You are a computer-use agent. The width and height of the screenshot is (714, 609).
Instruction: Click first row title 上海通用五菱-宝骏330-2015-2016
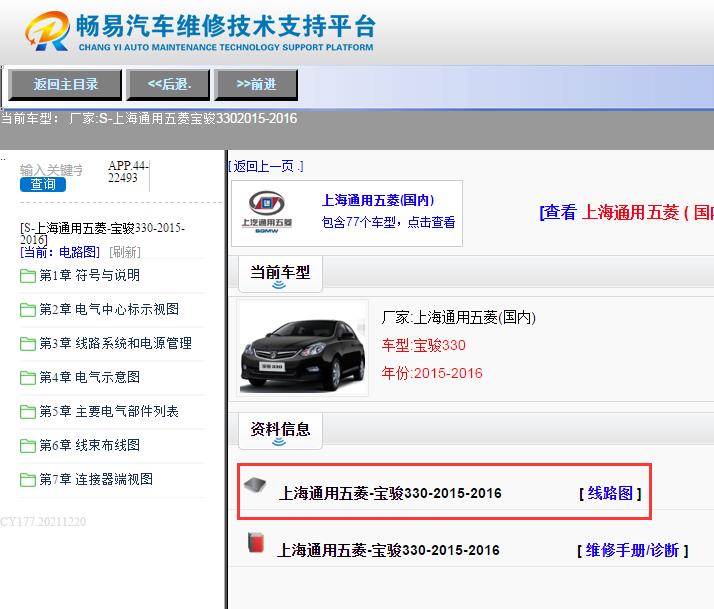point(390,493)
